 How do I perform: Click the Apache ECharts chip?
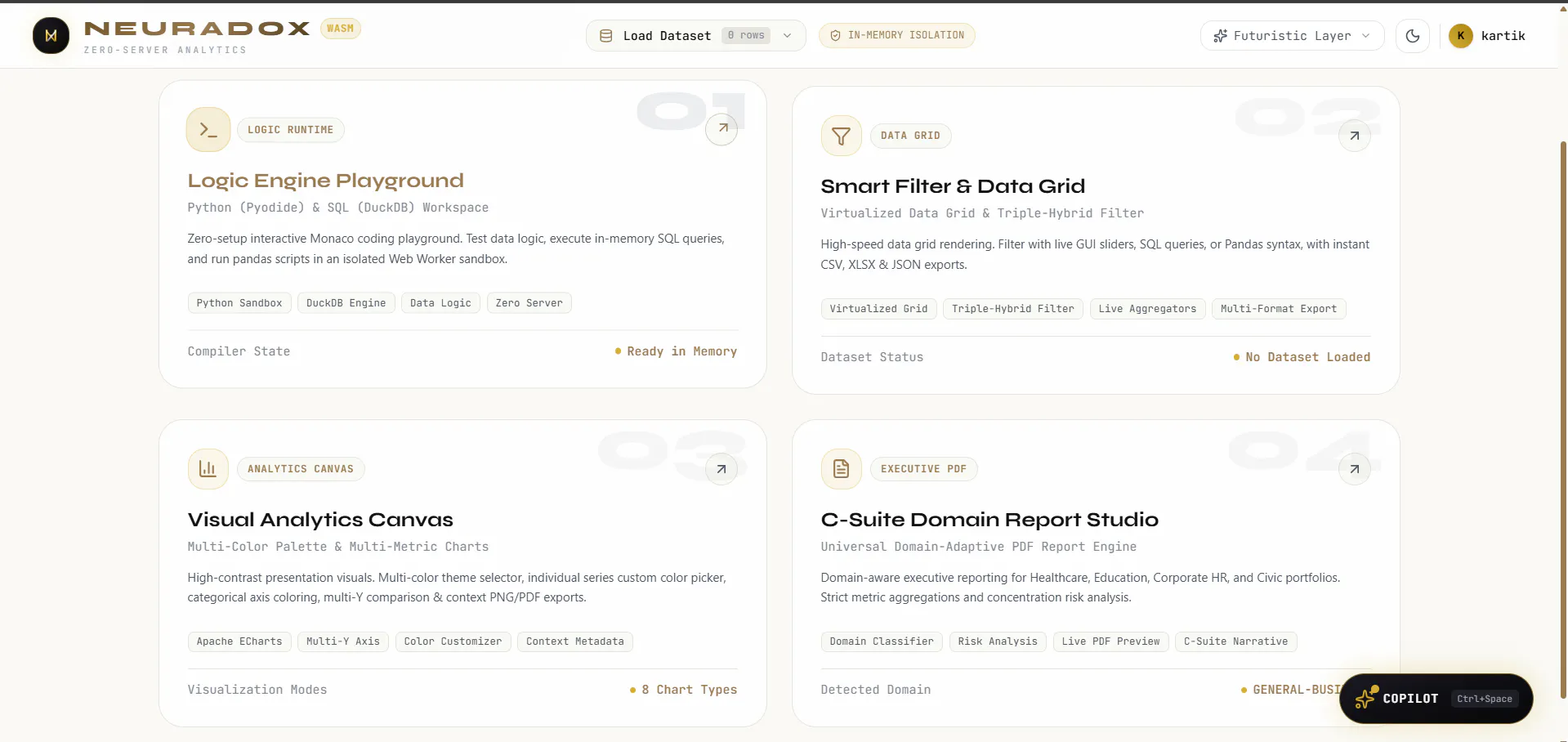[239, 641]
